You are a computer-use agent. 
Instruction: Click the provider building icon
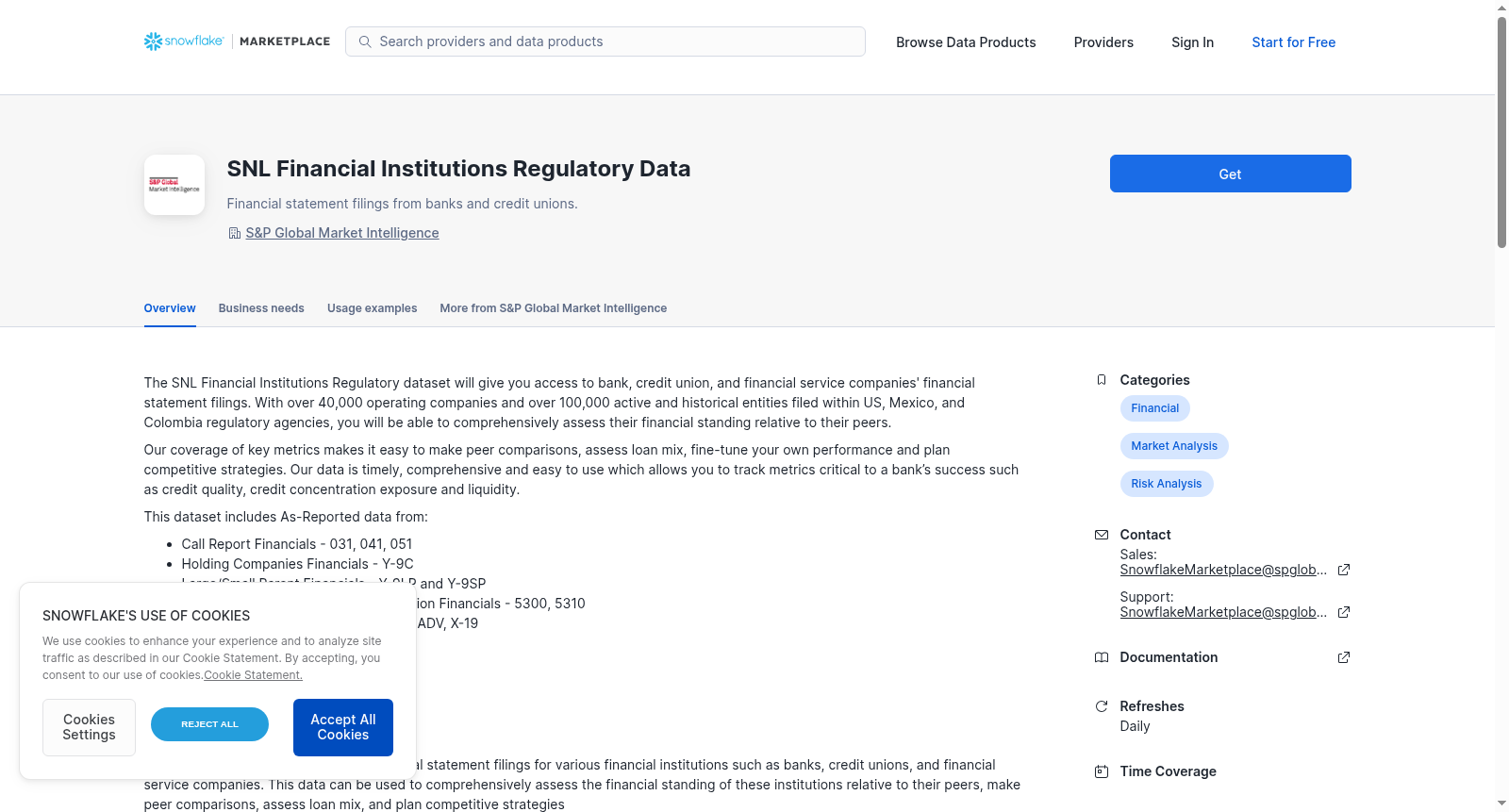pyautogui.click(x=235, y=233)
